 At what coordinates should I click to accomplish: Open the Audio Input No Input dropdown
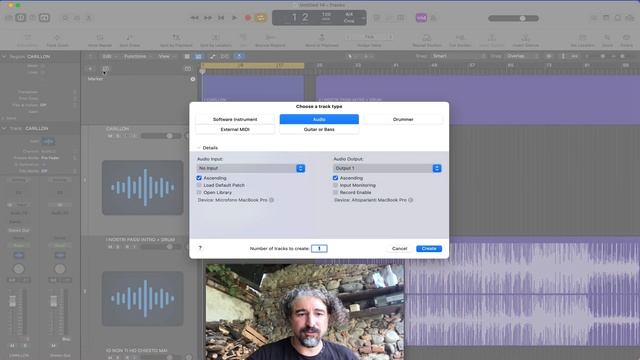[251, 168]
